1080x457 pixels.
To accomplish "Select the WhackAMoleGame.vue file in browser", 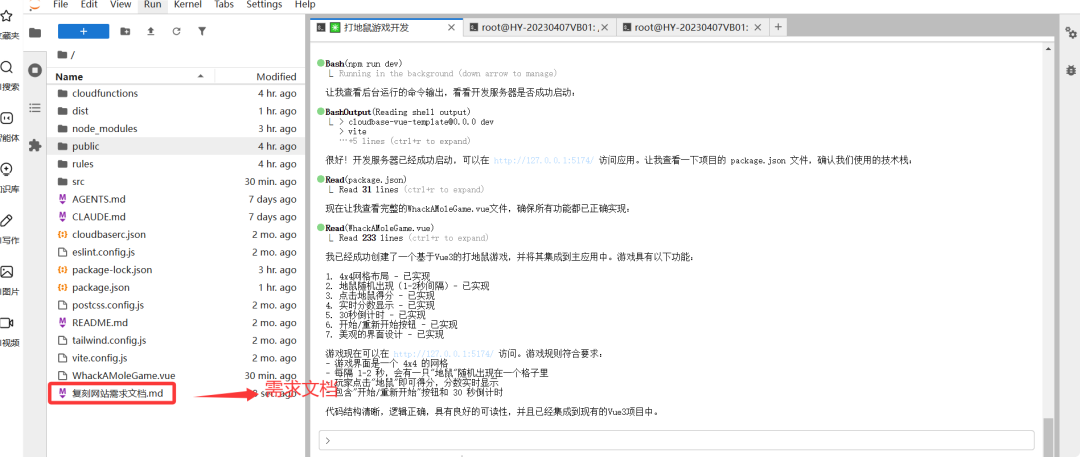I will click(x=176, y=376).
